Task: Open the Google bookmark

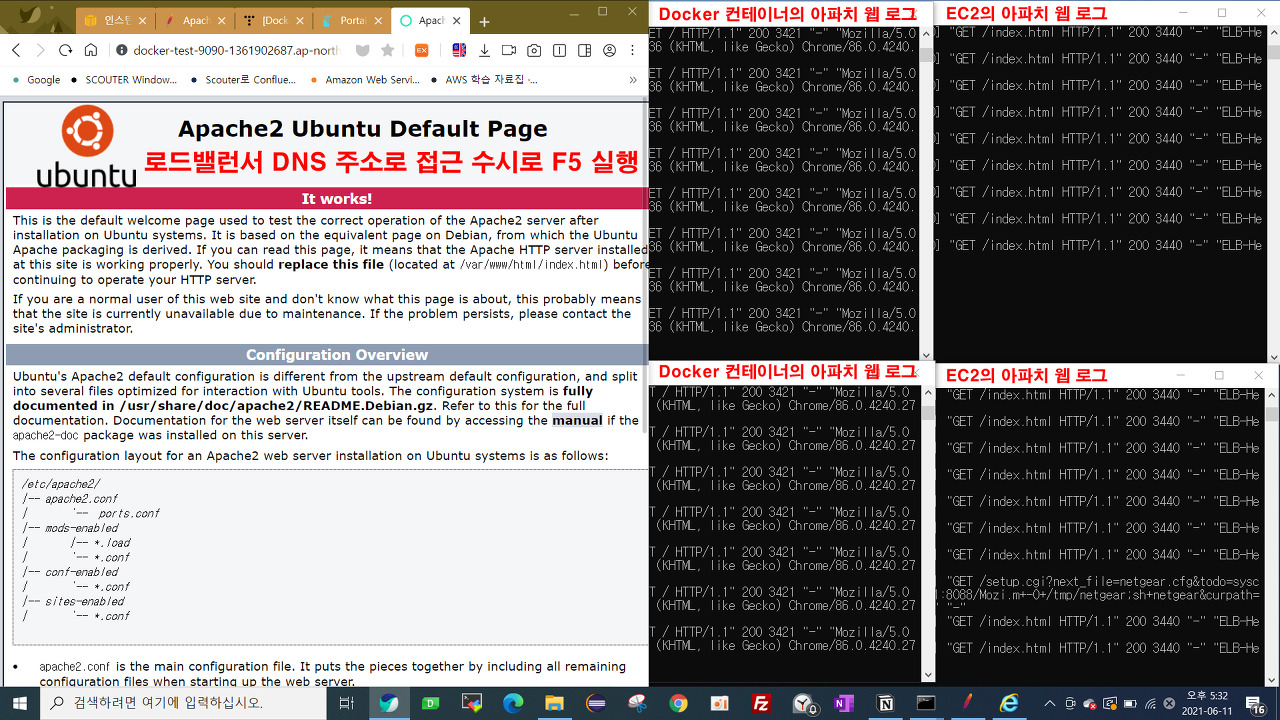Action: [36, 80]
